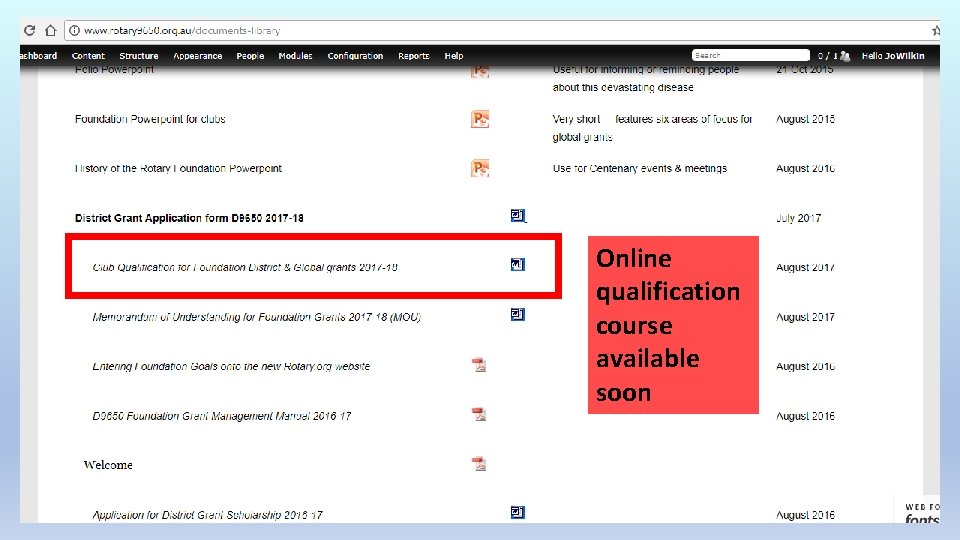Open the Configuration admin menu

(355, 56)
